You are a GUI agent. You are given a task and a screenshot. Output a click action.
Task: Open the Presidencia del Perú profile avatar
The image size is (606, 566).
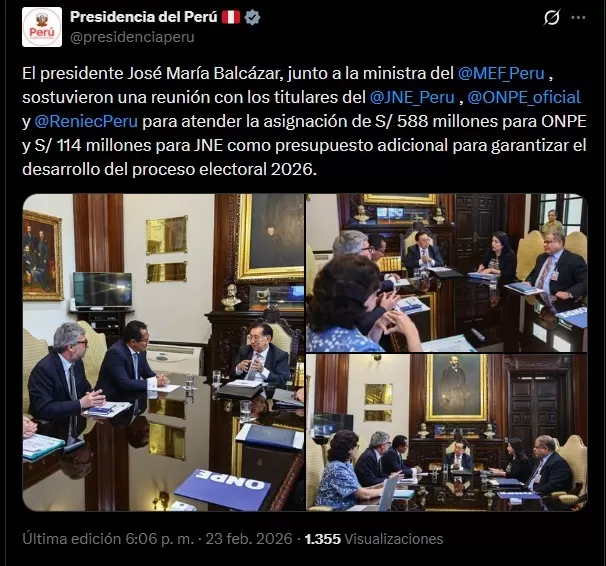[x=42, y=27]
